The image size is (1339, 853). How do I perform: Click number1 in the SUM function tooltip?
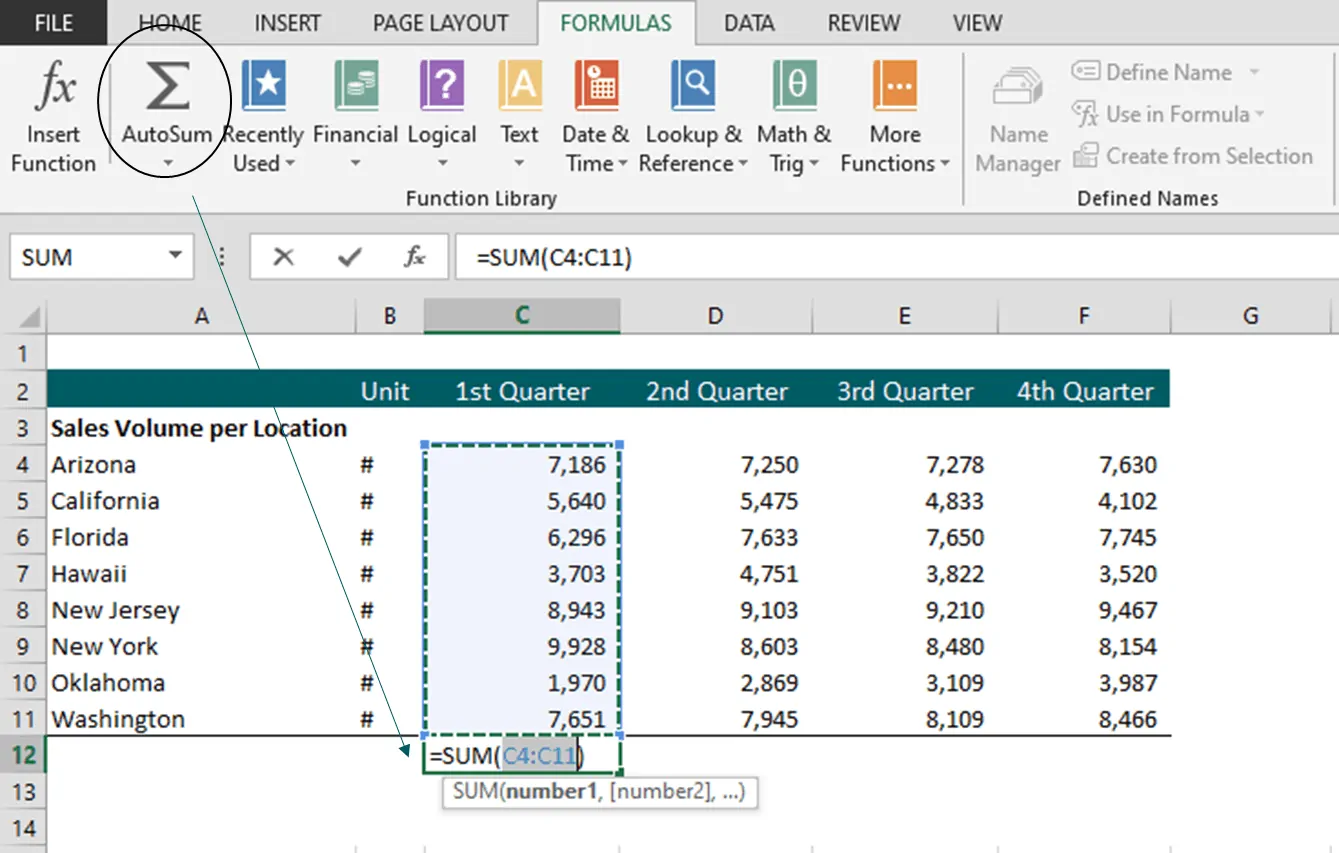550,792
